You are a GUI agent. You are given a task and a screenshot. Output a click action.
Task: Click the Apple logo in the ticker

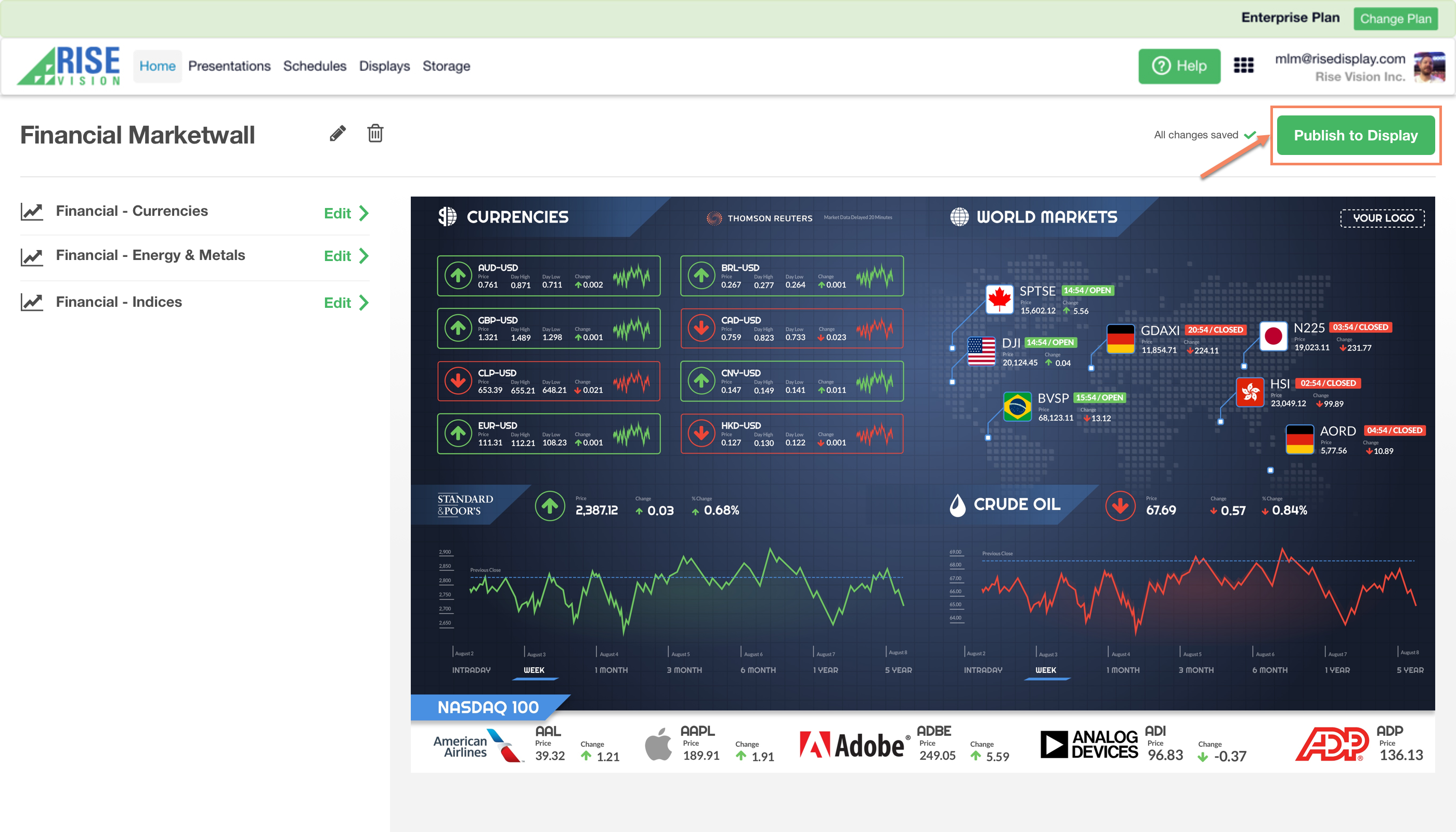658,744
